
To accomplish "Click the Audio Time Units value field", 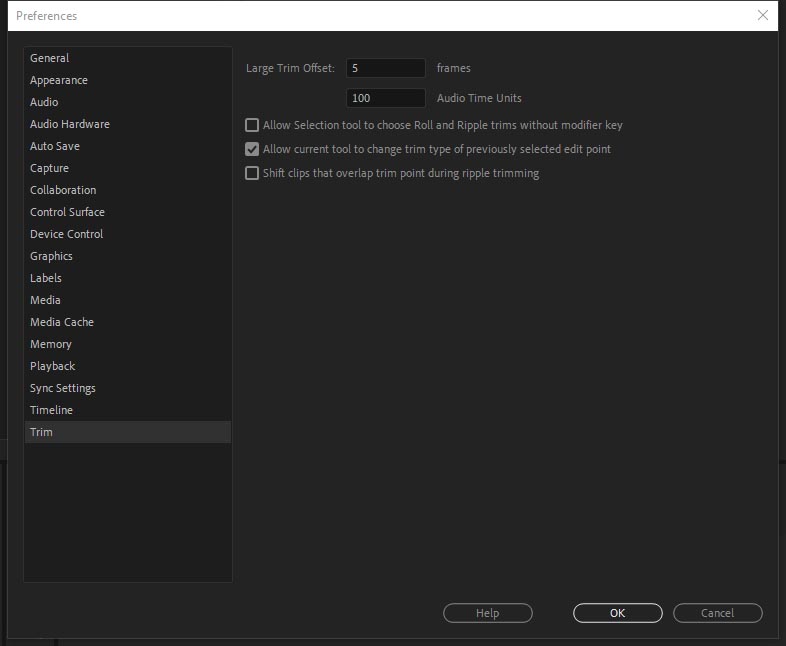I will point(385,98).
